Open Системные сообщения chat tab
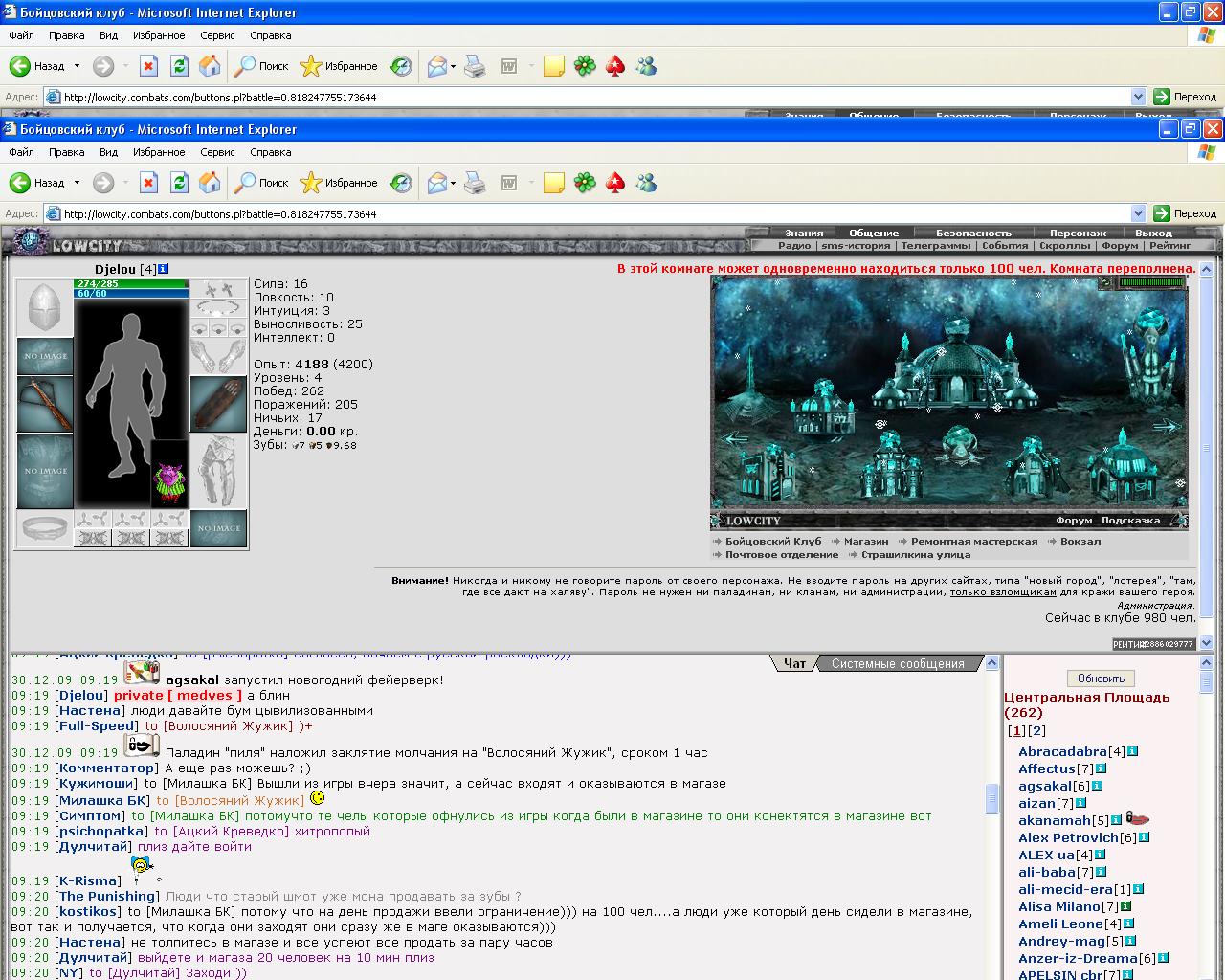 (898, 663)
